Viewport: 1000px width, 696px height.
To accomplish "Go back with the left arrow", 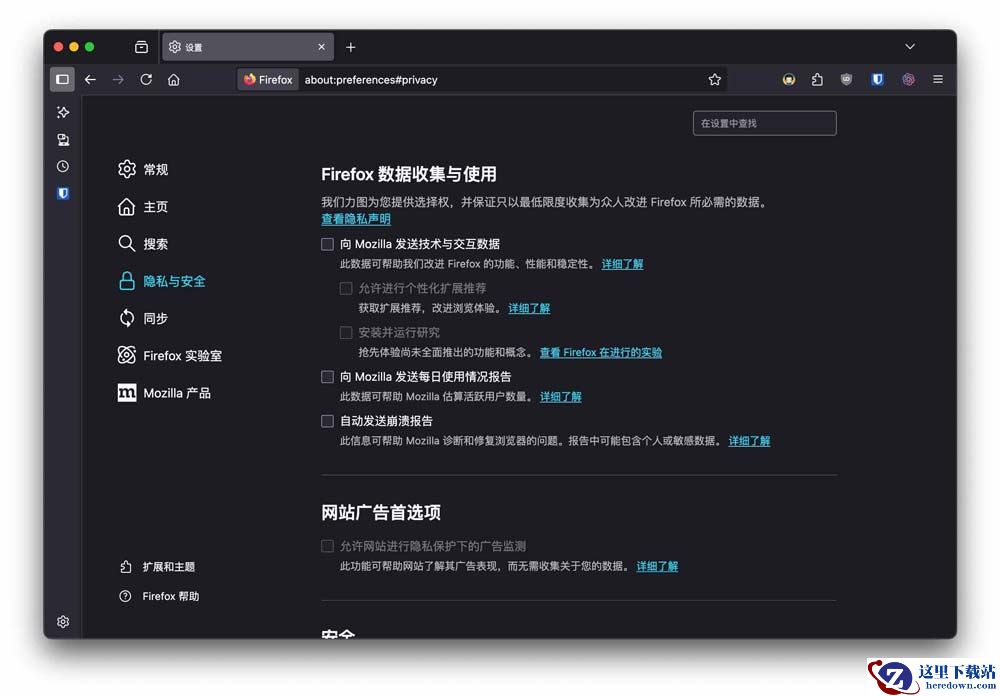I will pyautogui.click(x=91, y=80).
